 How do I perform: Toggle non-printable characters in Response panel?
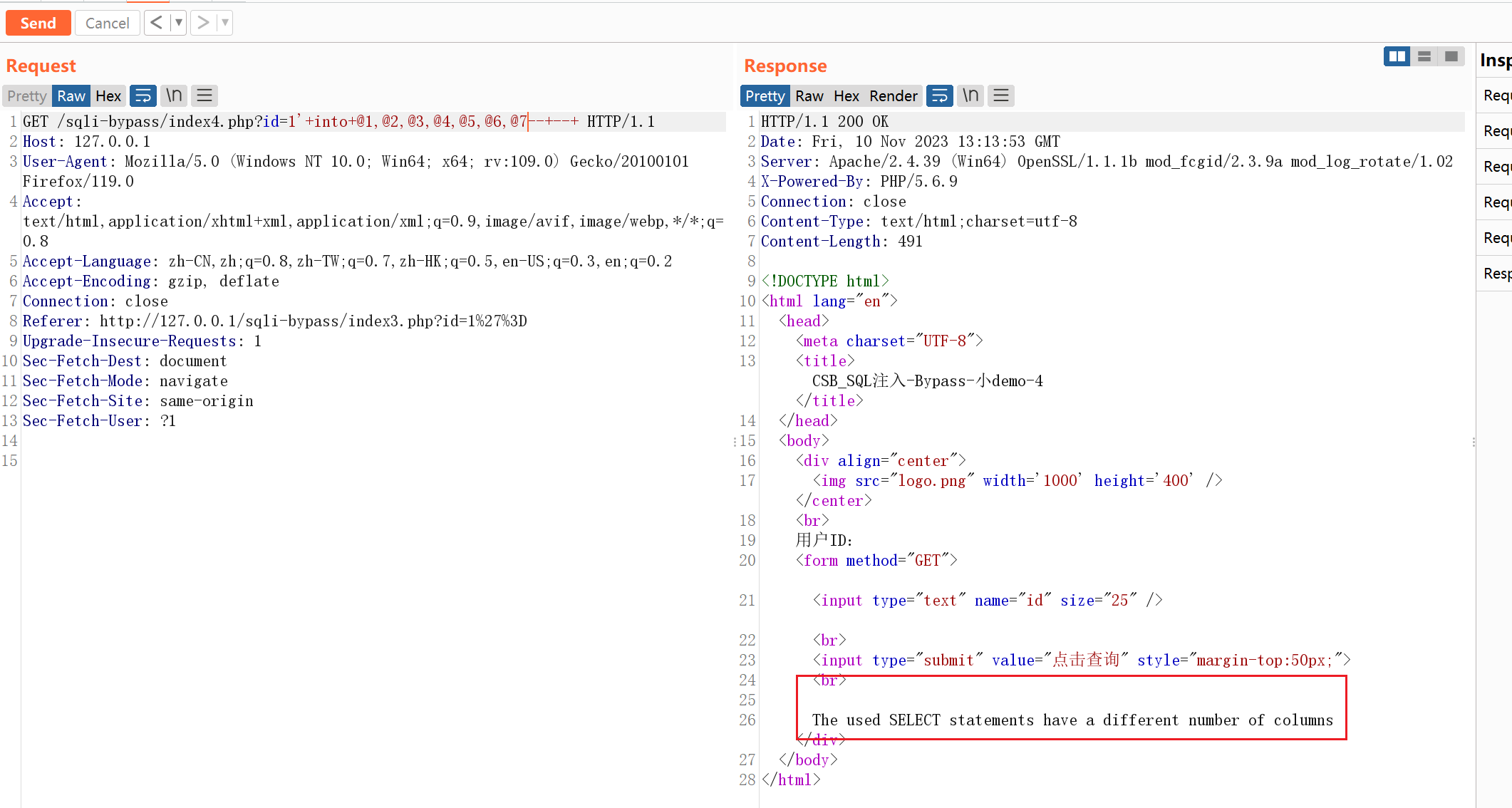(970, 95)
